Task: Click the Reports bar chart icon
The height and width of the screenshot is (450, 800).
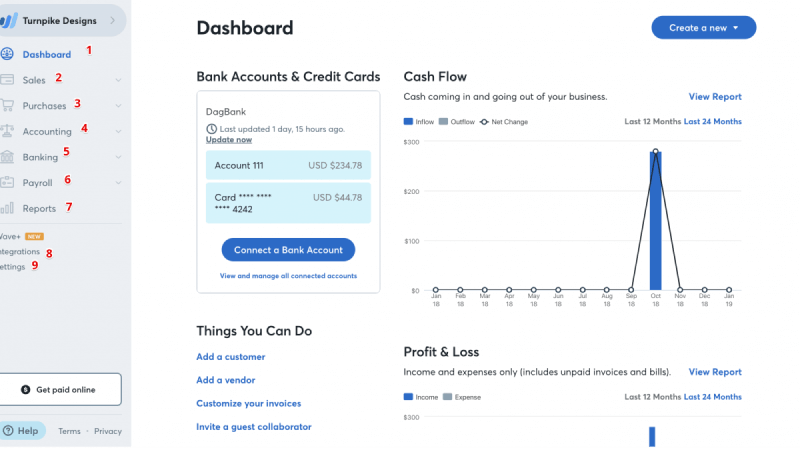Action: coord(7,208)
